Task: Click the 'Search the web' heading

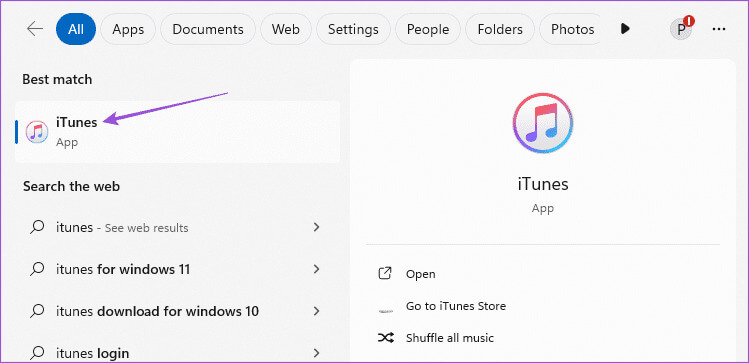Action: [x=71, y=186]
